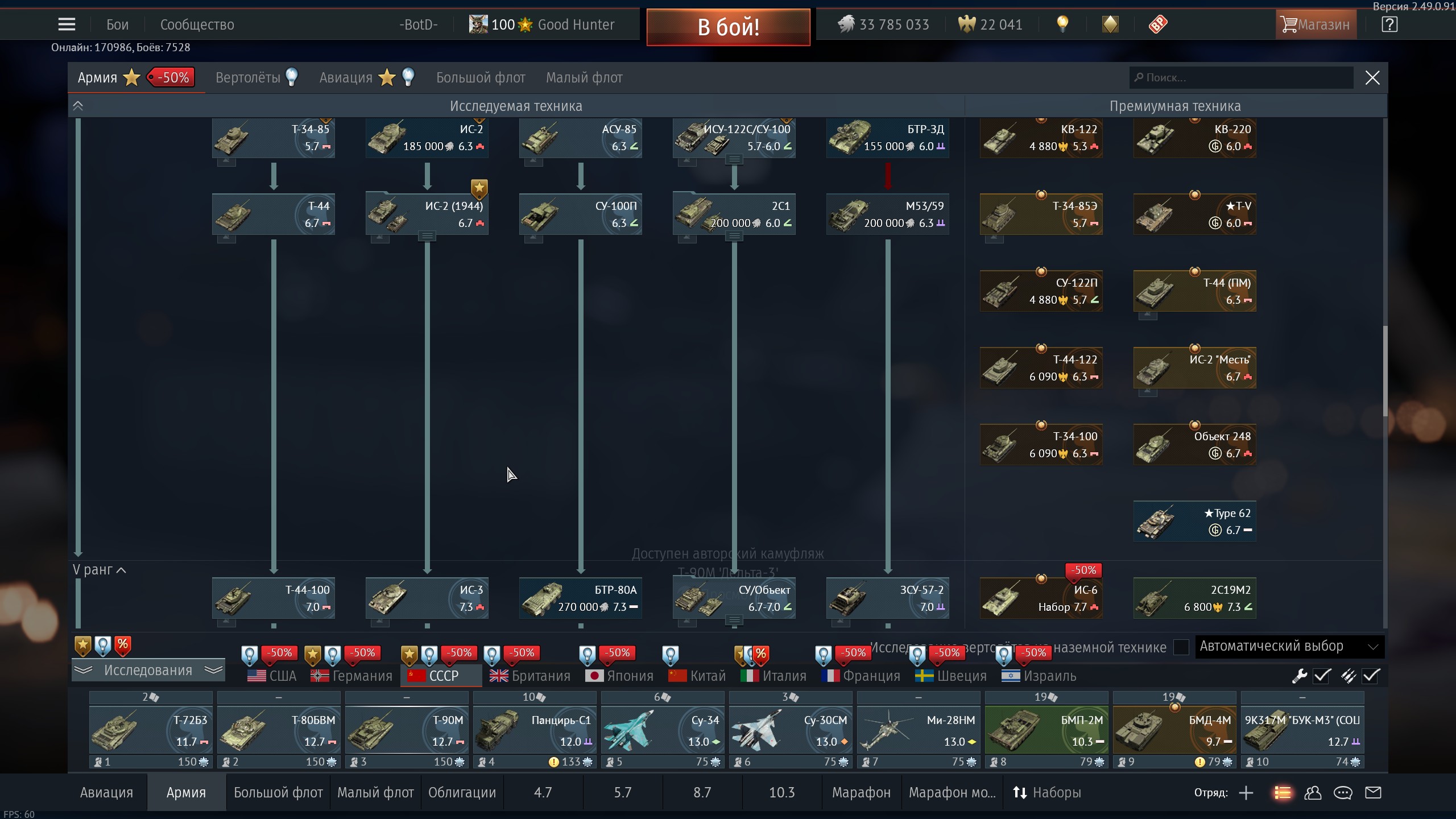Toggle auto-repair checkbox next to wrench

[x=1322, y=676]
